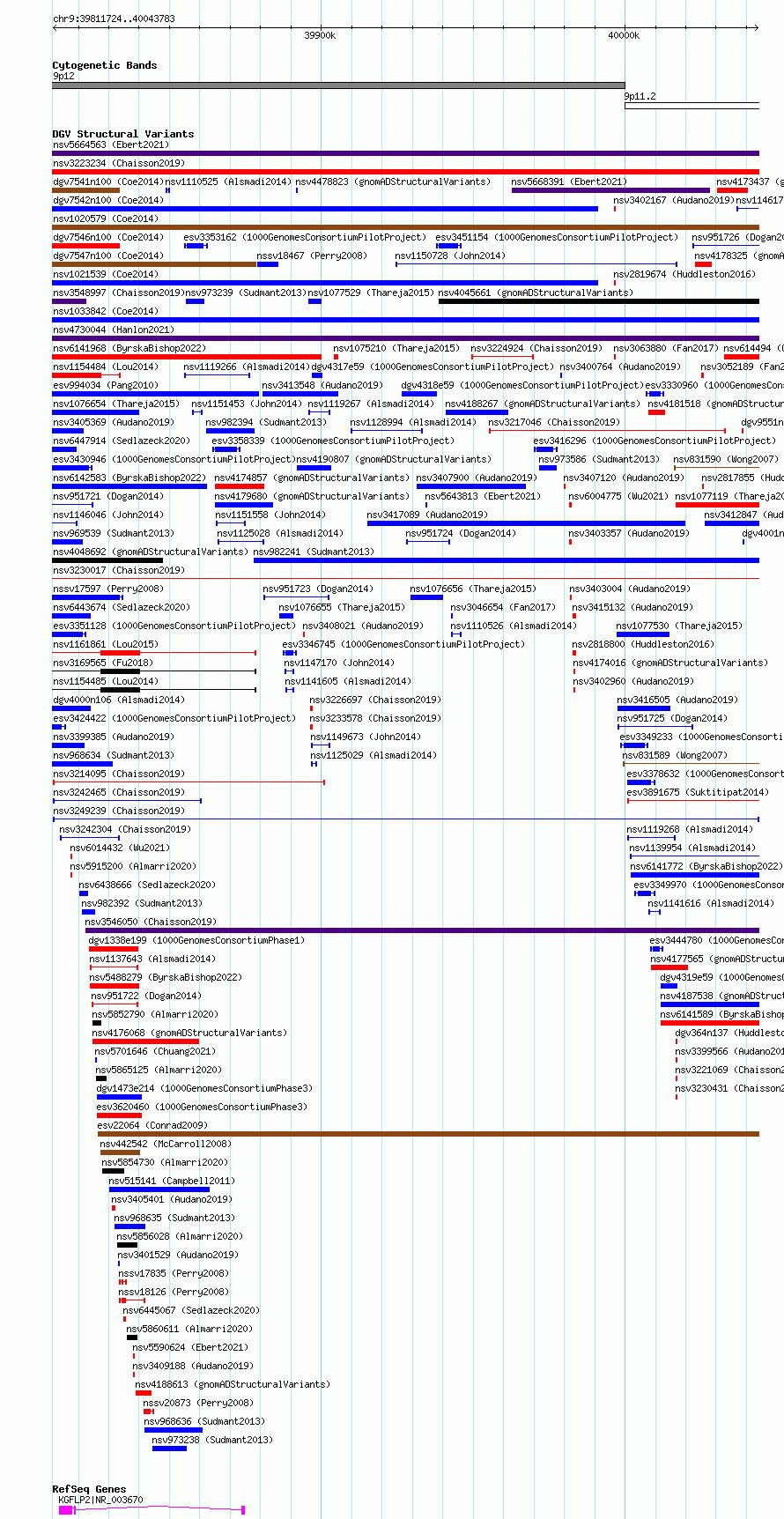Open dgv1473e214 1000 Genomes Phase3 label
Viewport: 784px width, 1519px height.
203,1088
